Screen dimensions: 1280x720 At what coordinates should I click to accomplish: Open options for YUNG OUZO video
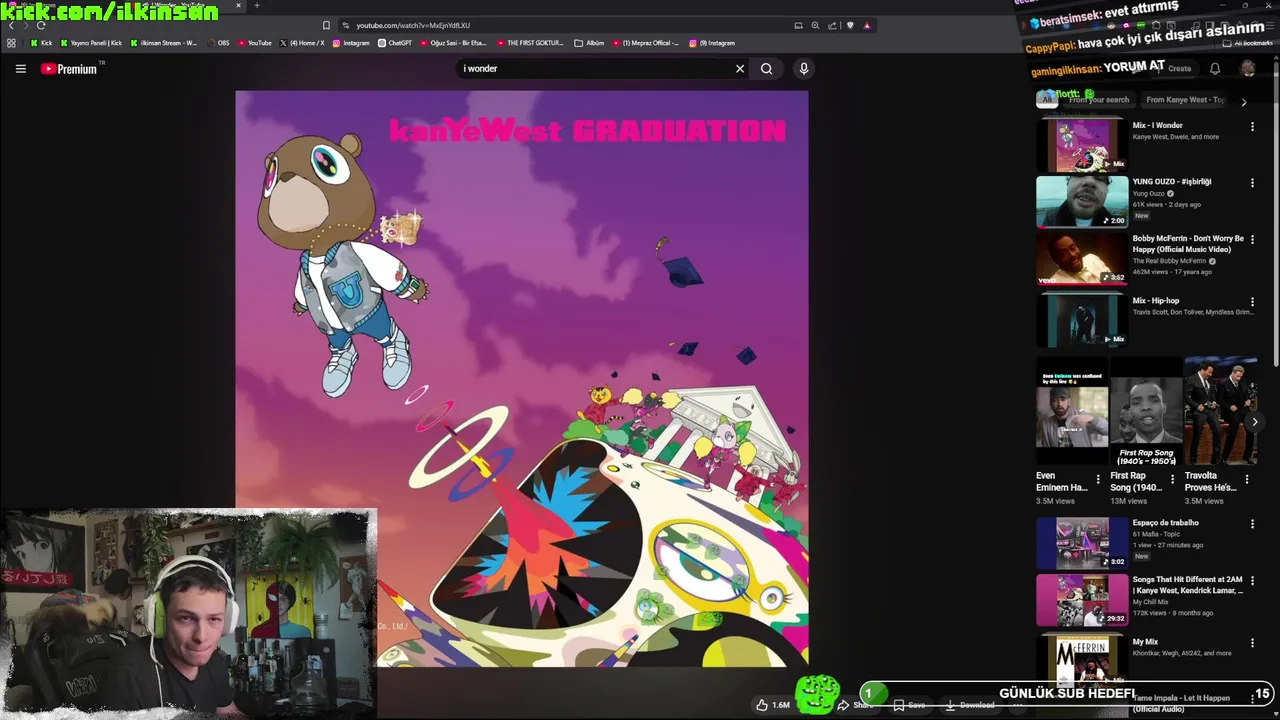point(1252,183)
